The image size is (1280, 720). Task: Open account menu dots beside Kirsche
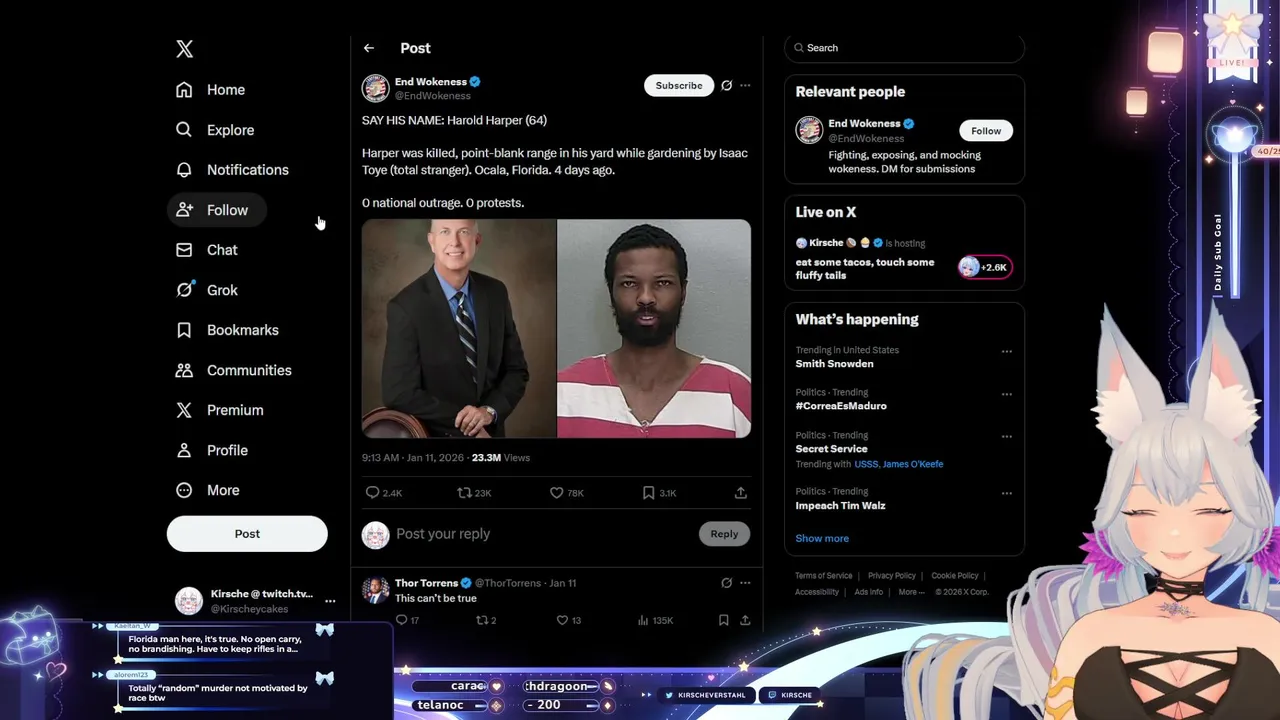click(330, 601)
